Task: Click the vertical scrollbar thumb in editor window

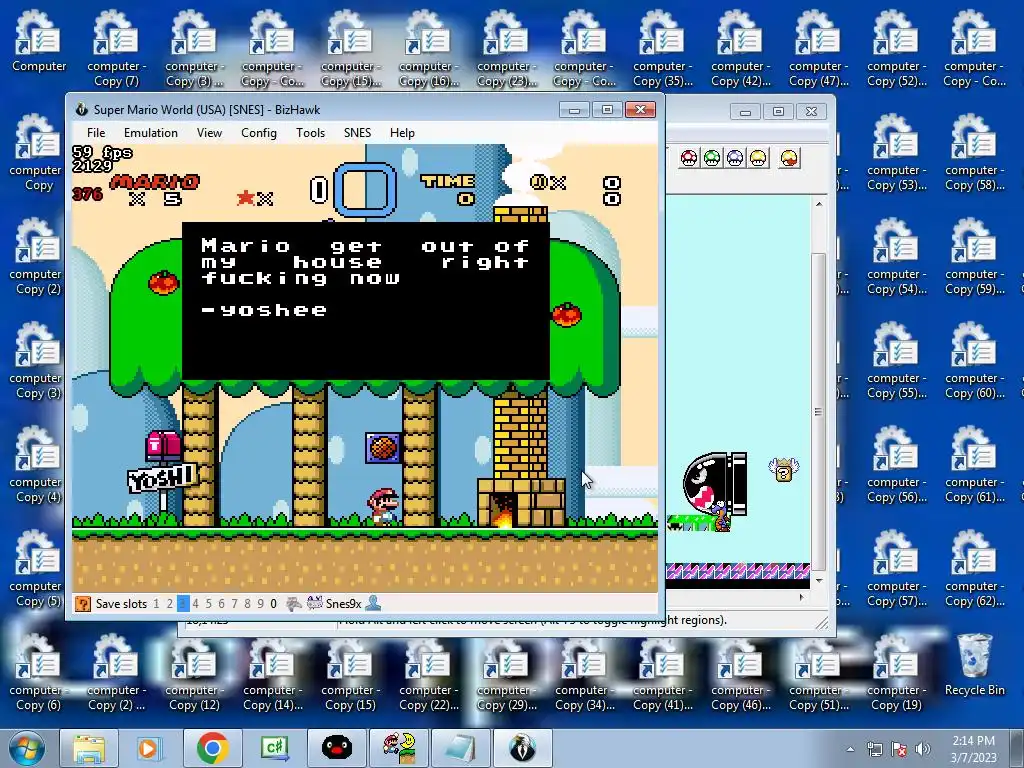Action: [819, 411]
